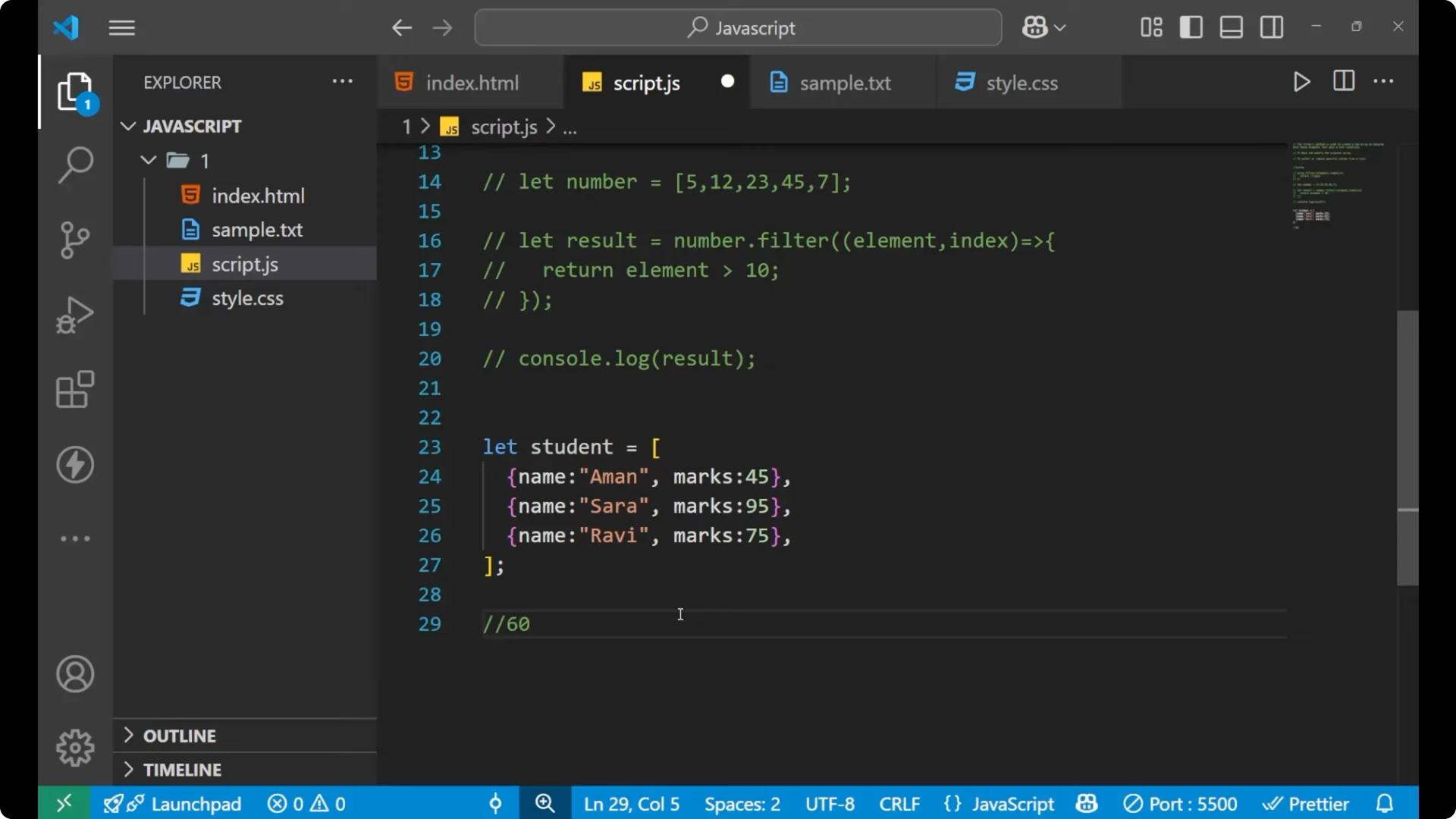Toggle the secondary side bar
This screenshot has height=819, width=1456.
click(1270, 27)
